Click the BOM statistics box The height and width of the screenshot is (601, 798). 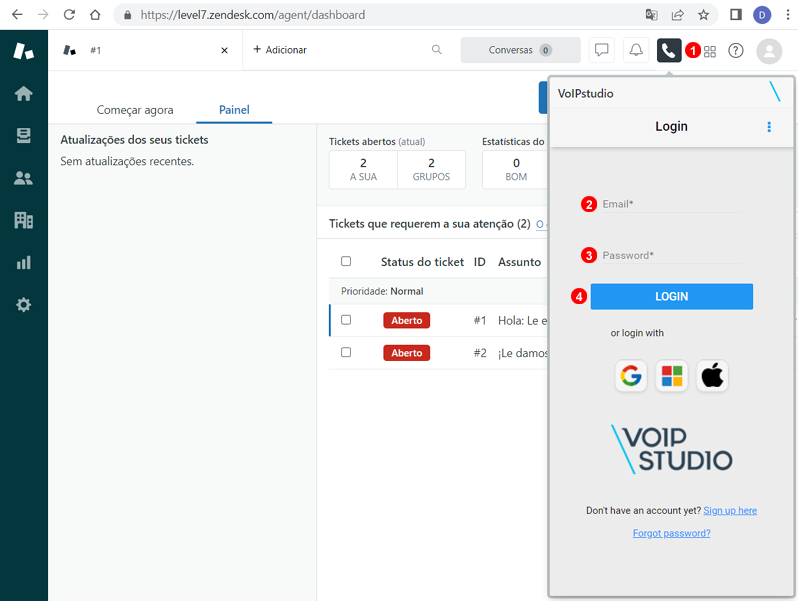[x=516, y=169]
